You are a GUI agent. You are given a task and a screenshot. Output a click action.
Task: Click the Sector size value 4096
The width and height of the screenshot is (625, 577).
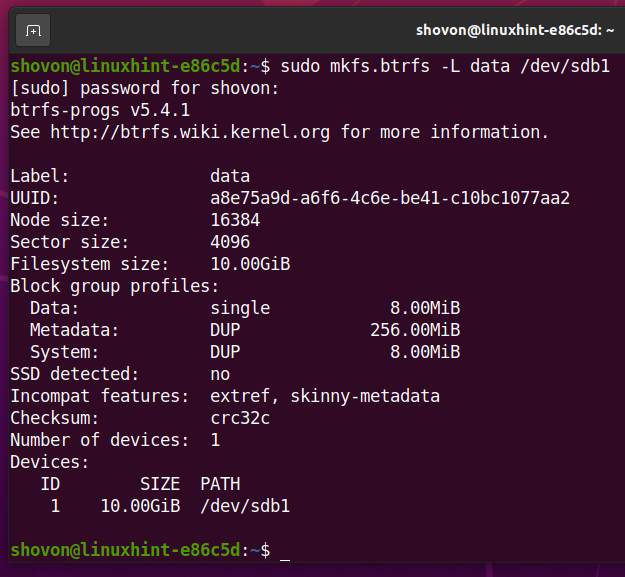(x=230, y=242)
